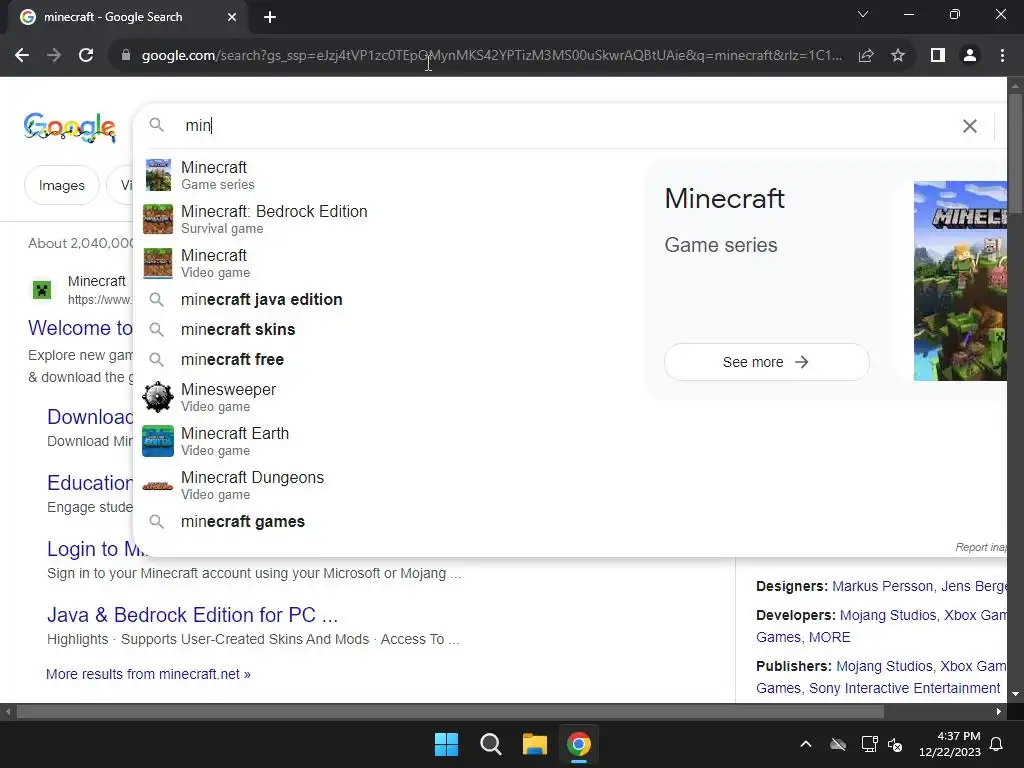Switch to the Images results tab

[x=62, y=185]
